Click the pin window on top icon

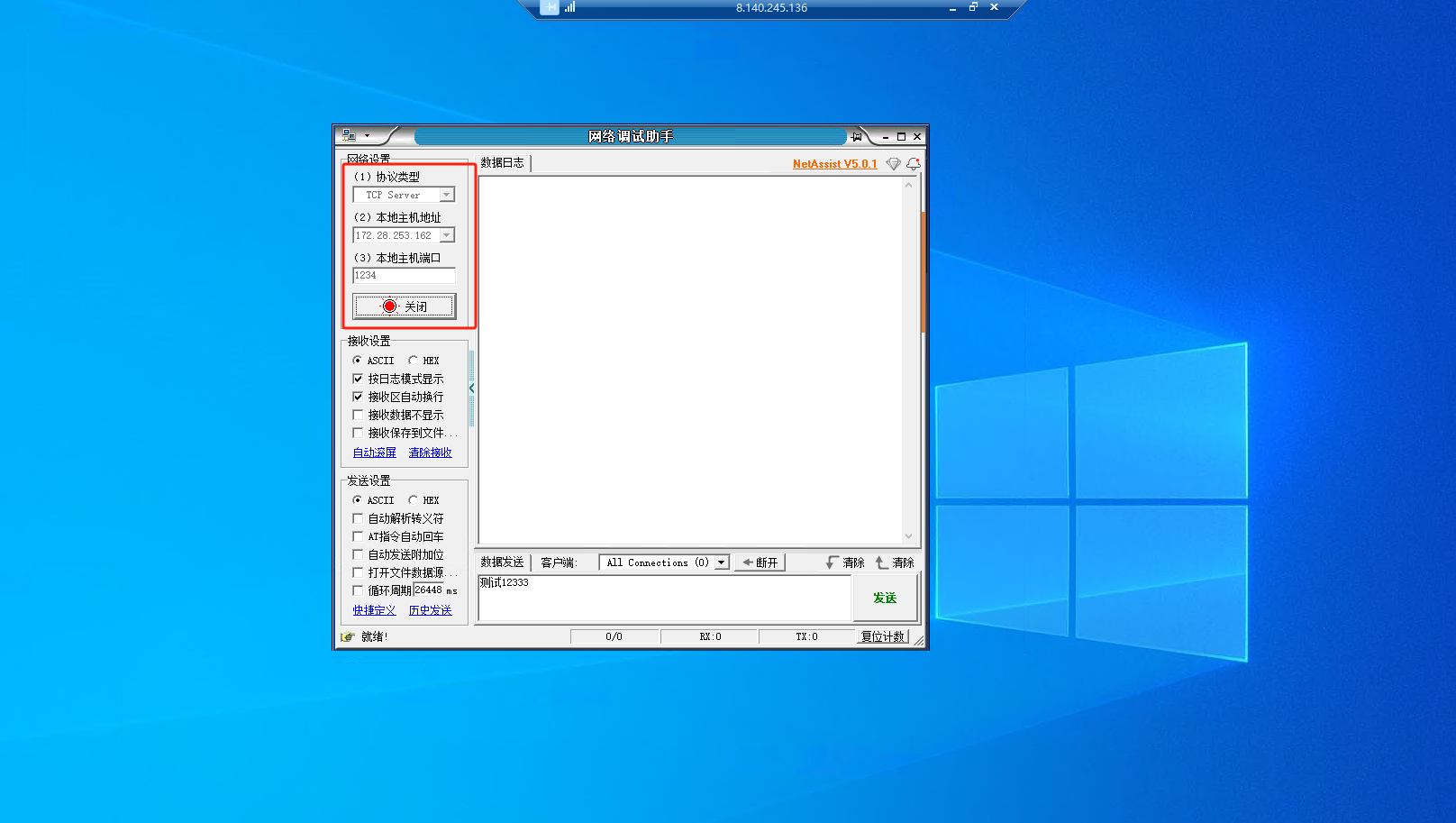point(857,137)
